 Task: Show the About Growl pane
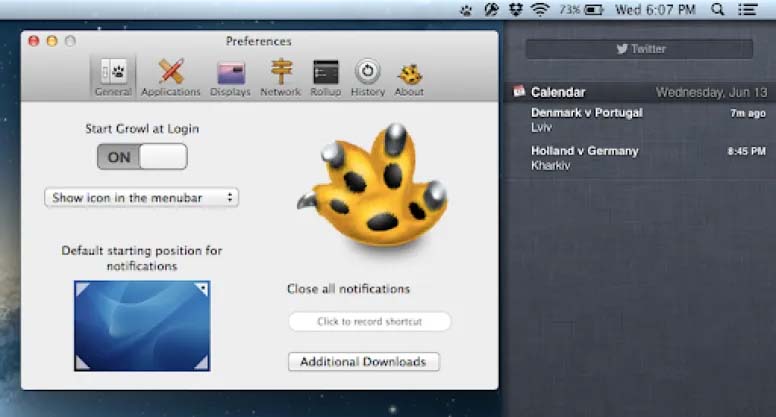pos(409,78)
